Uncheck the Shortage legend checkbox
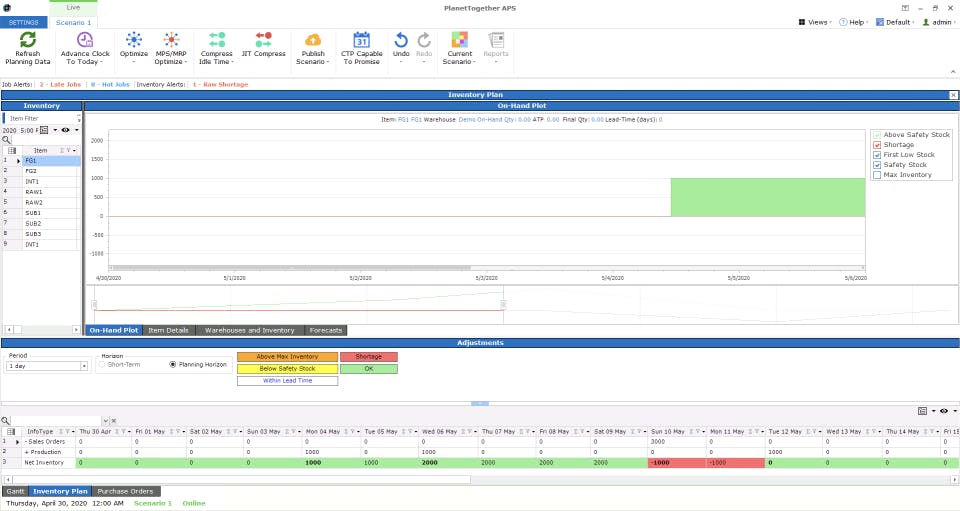The width and height of the screenshot is (960, 511). [x=877, y=145]
